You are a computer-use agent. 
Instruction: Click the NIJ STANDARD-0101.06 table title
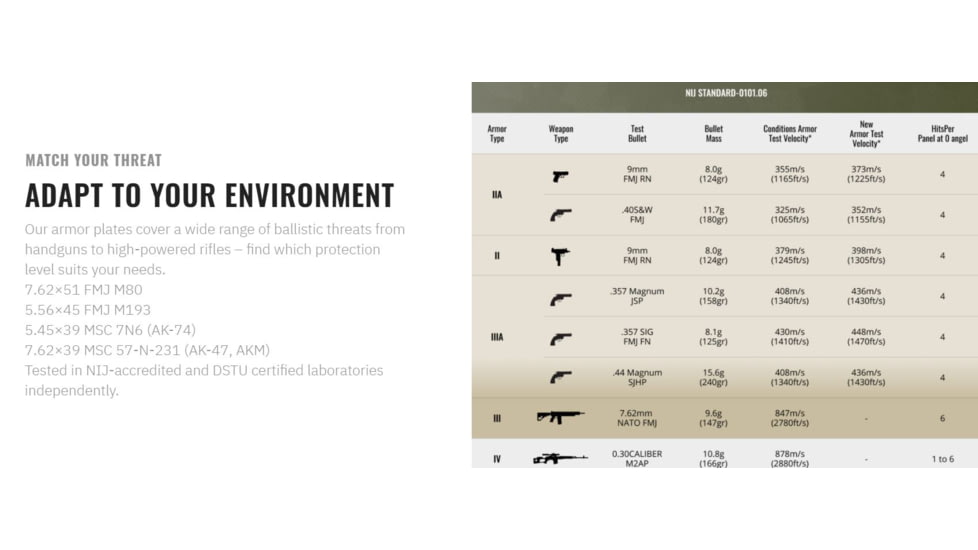[726, 94]
